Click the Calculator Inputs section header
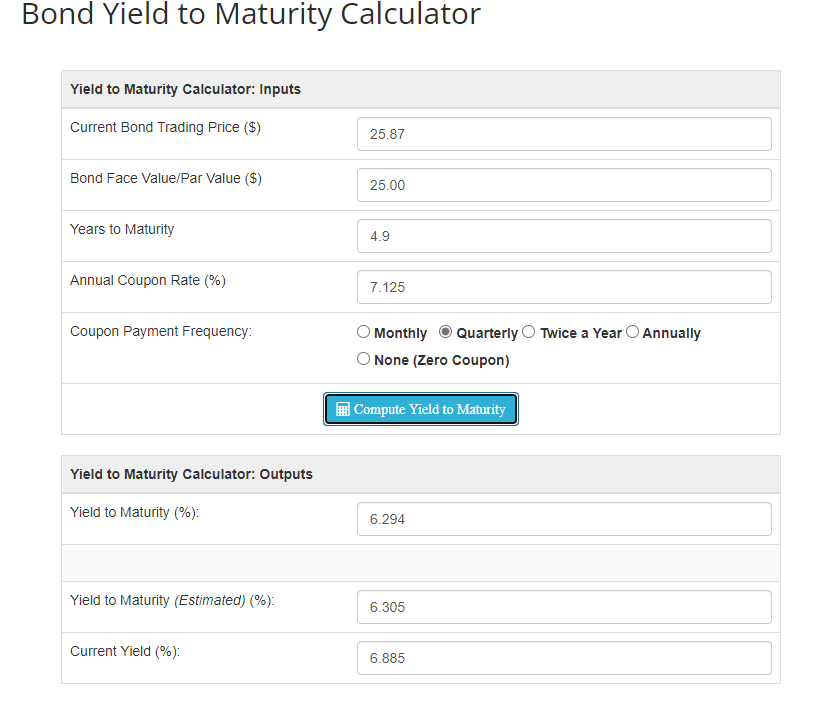This screenshot has height=707, width=821. 185,89
